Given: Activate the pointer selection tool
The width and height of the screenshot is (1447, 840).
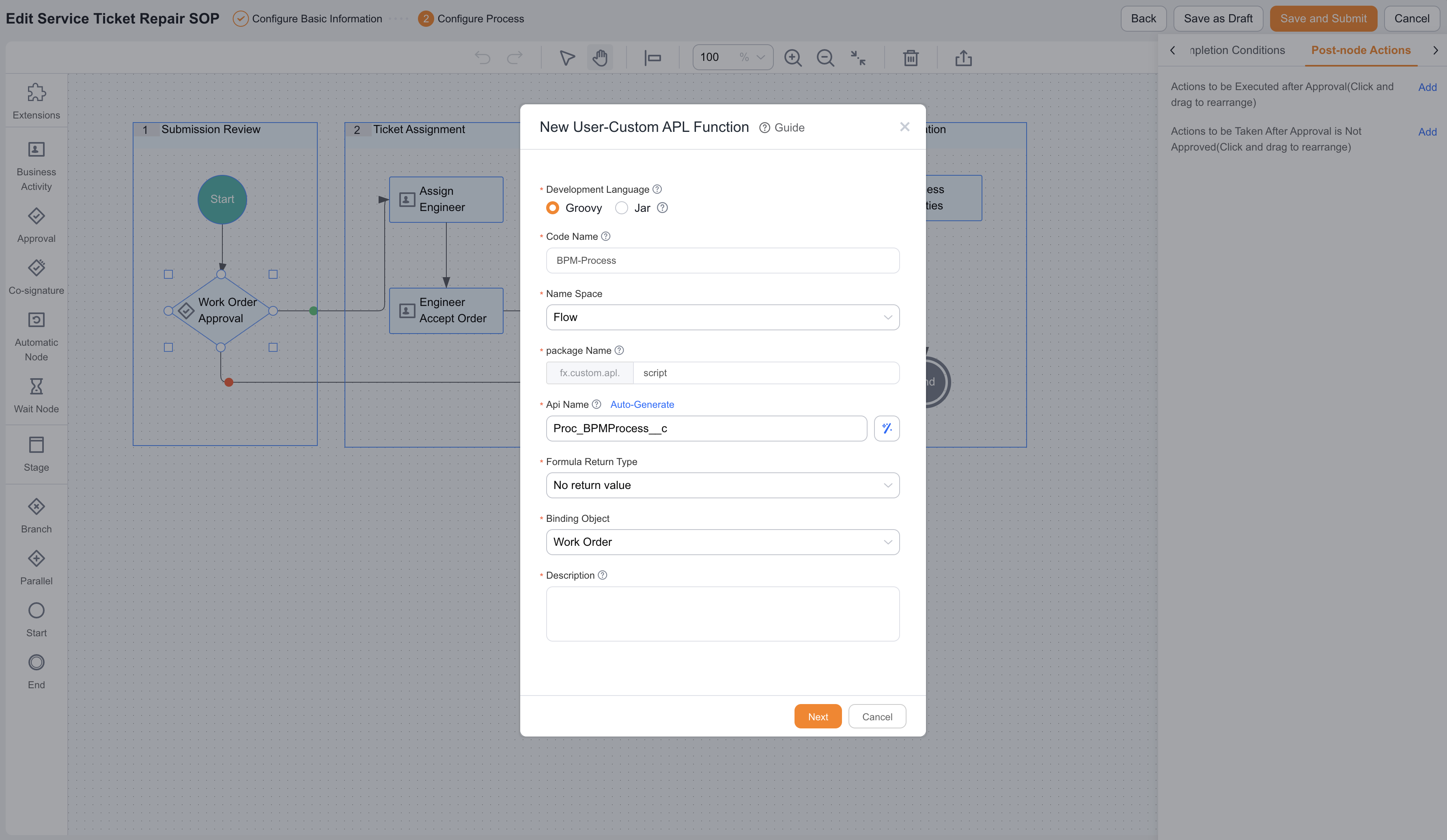Looking at the screenshot, I should [567, 57].
